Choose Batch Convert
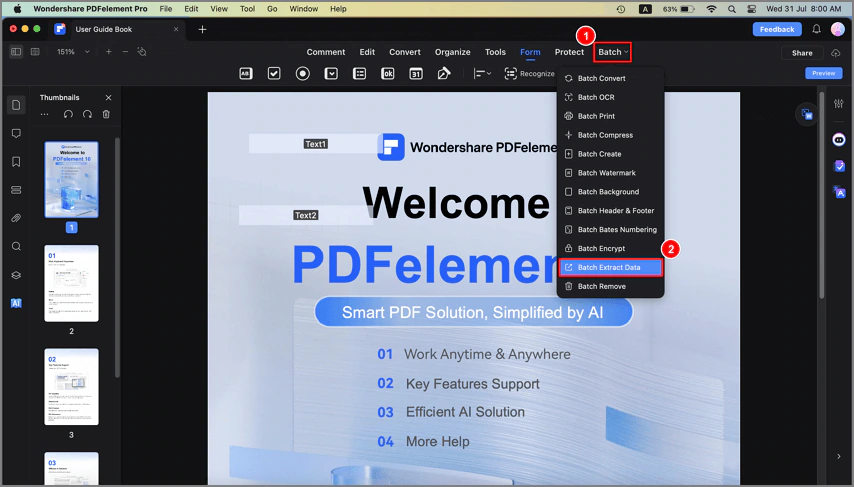Viewport: 854px width, 487px height. pos(611,78)
